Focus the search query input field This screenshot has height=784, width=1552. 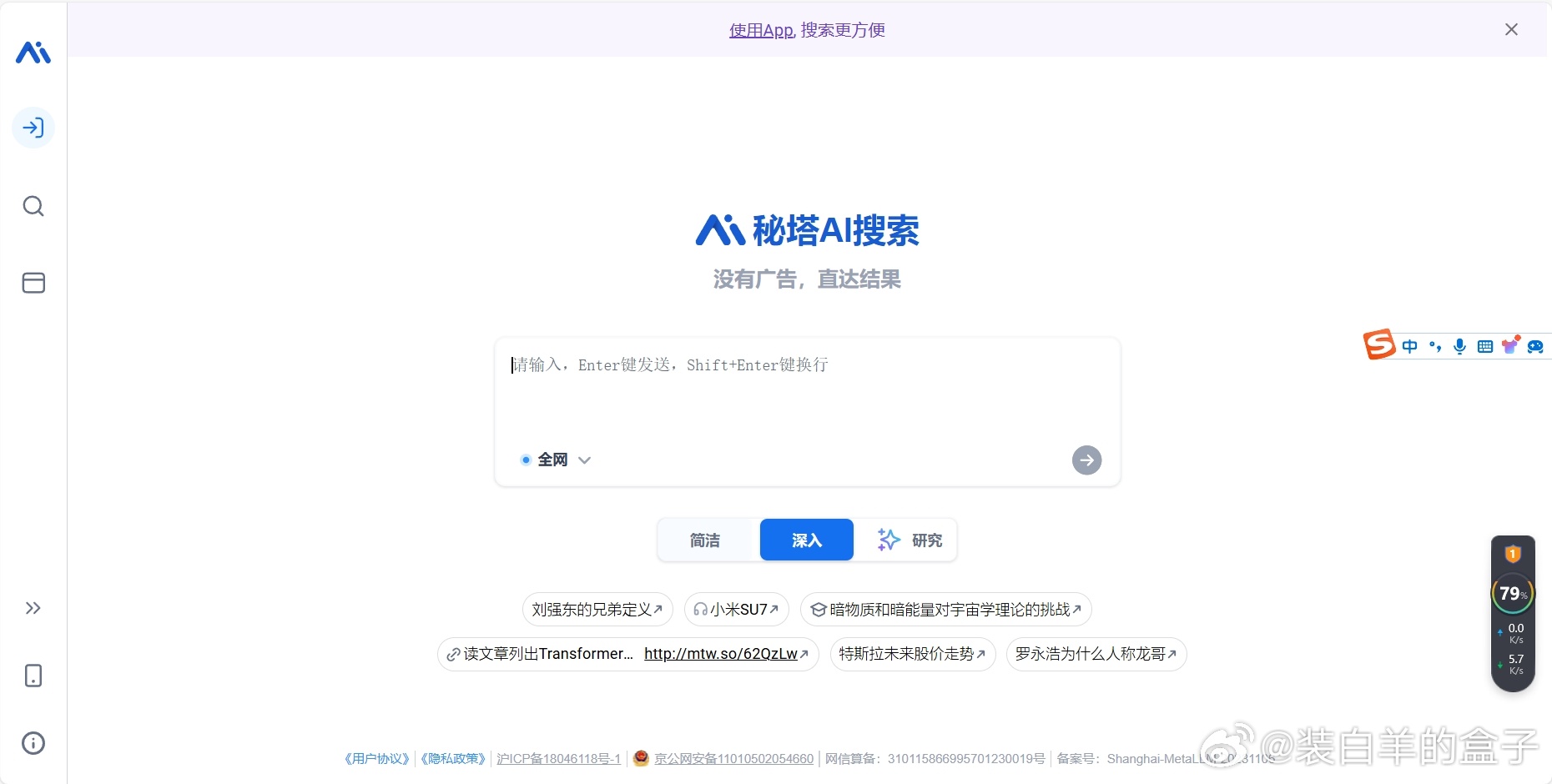point(807,364)
